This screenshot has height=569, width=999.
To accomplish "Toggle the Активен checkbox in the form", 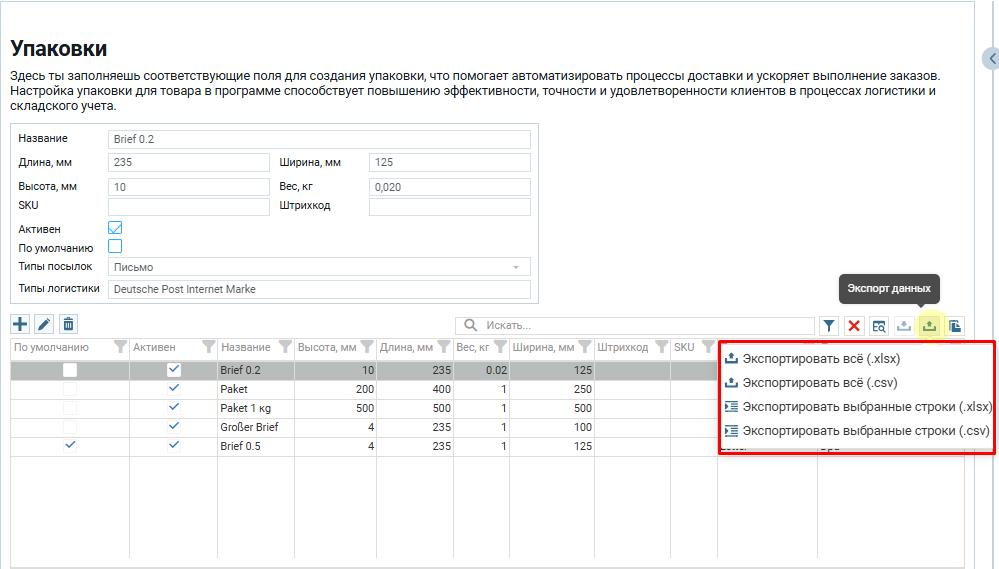I will 115,228.
